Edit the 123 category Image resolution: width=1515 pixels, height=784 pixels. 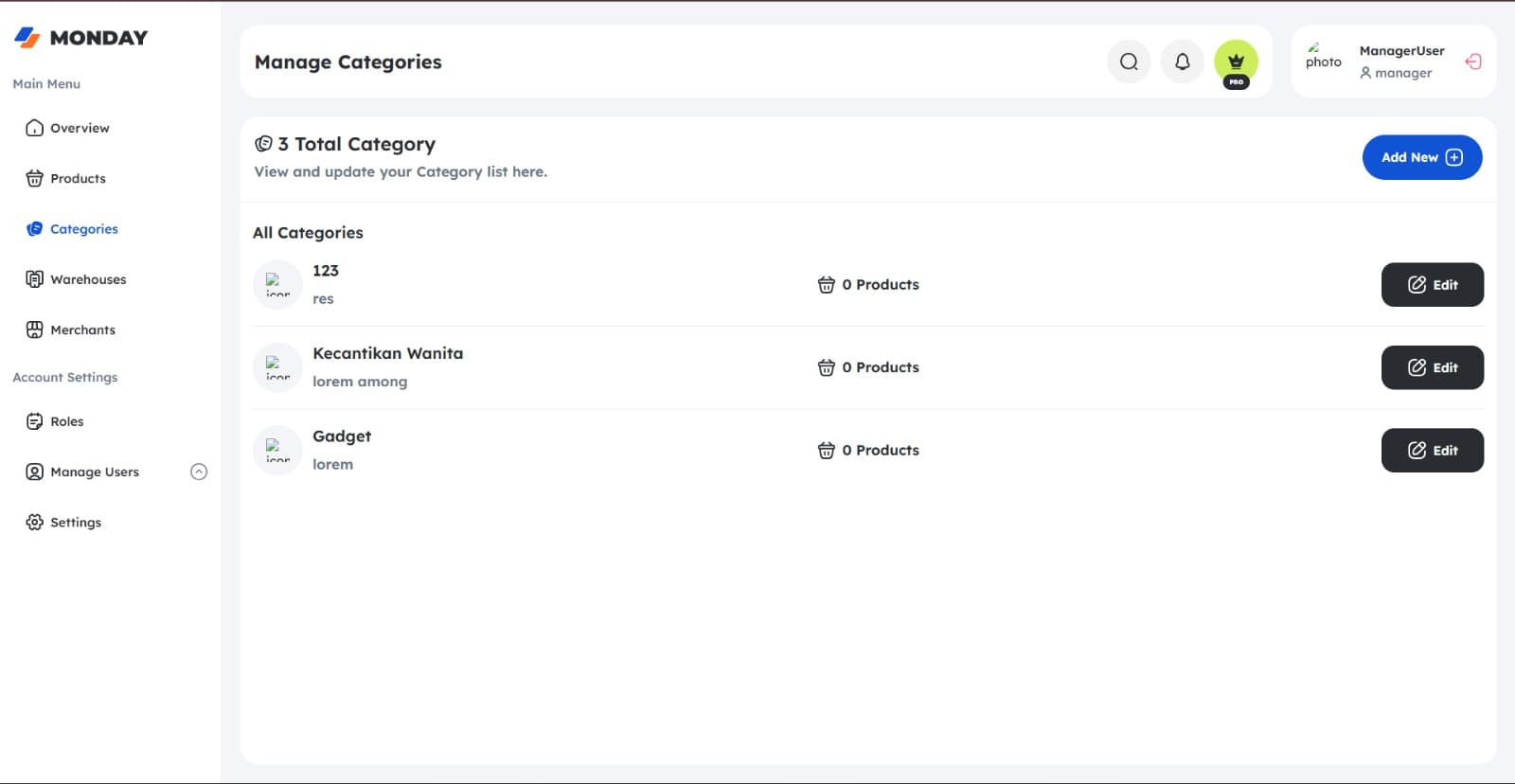(x=1433, y=285)
